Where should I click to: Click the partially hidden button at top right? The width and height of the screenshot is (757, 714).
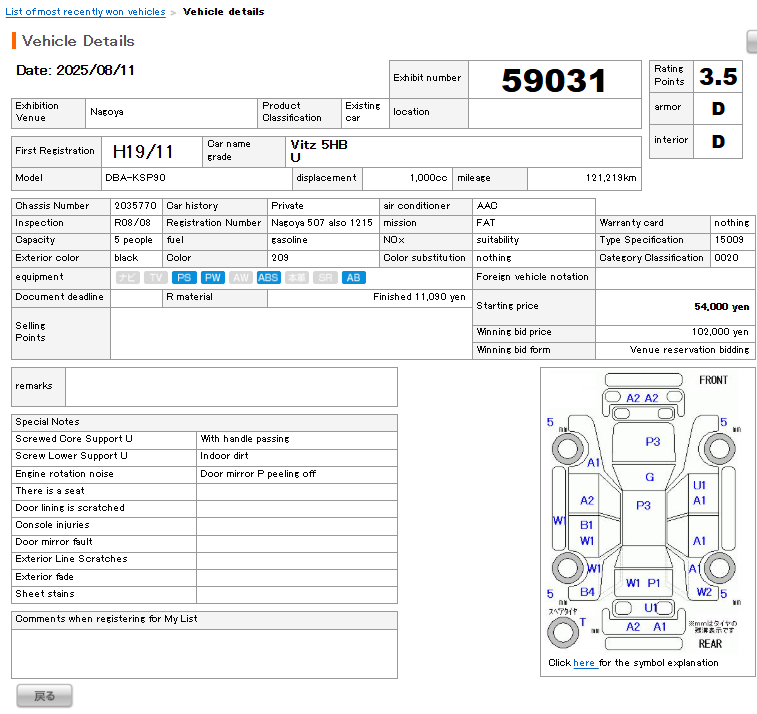pyautogui.click(x=752, y=41)
